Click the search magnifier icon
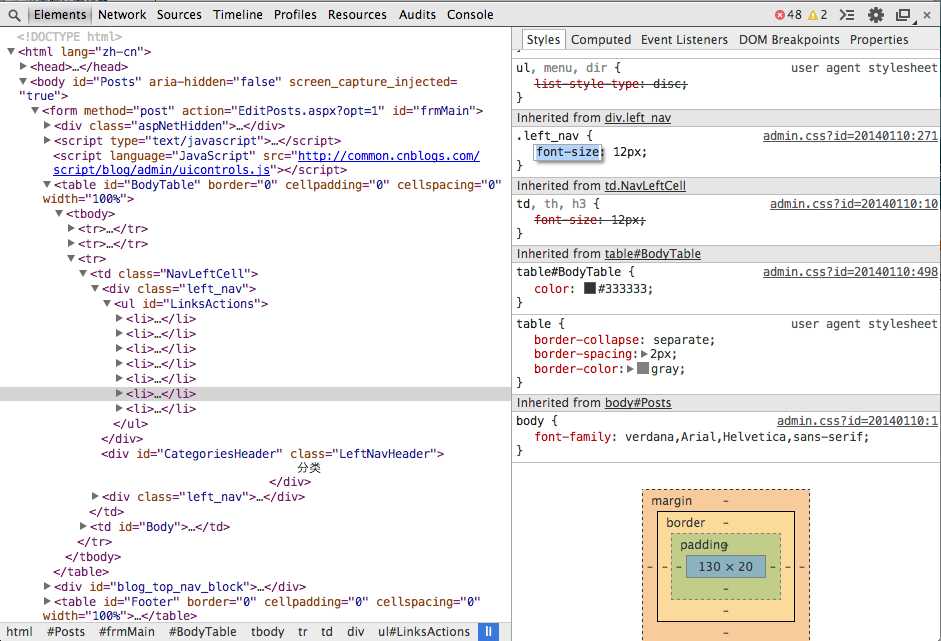The image size is (941, 641). [14, 15]
